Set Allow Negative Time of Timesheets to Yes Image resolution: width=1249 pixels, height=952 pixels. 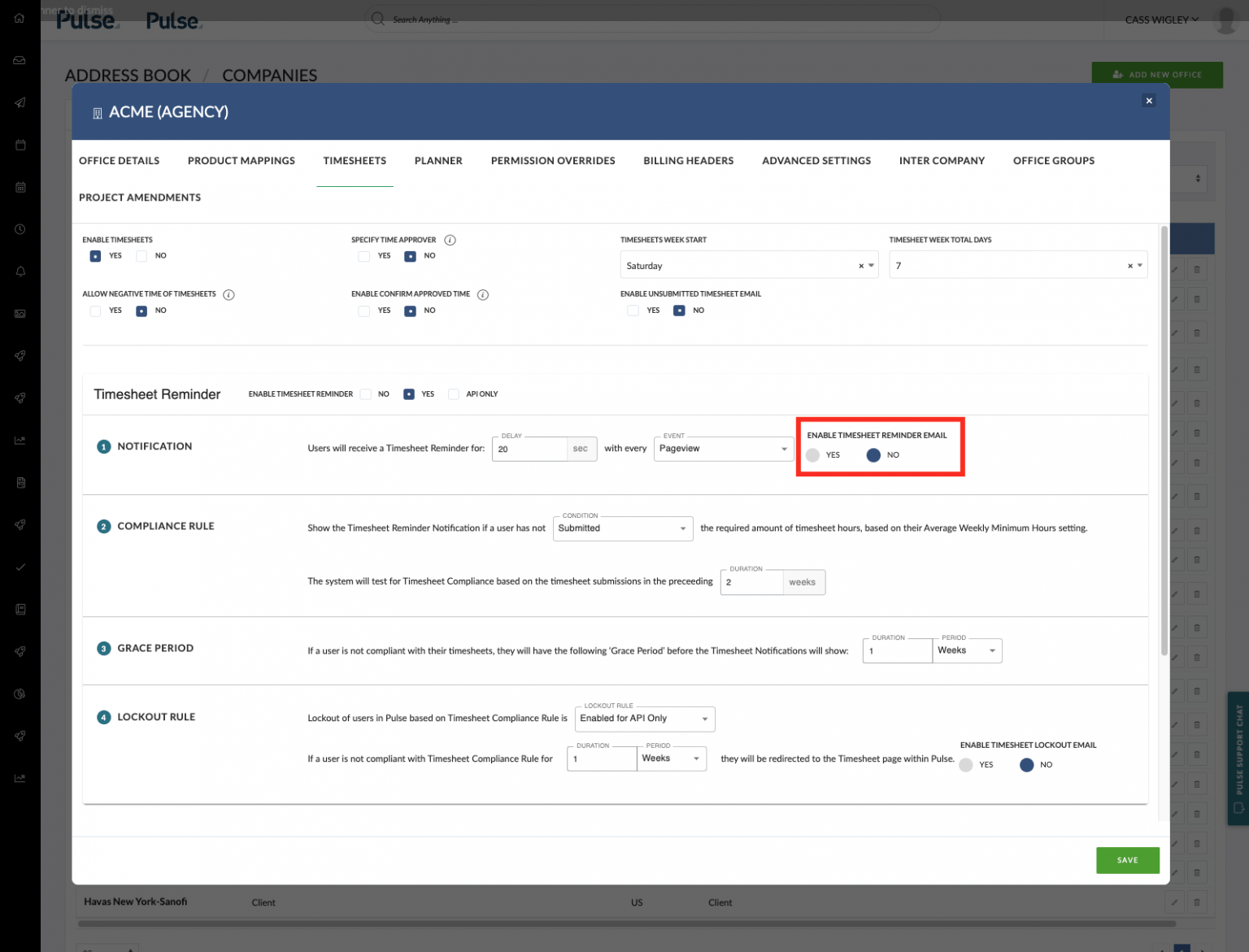pyautogui.click(x=95, y=310)
